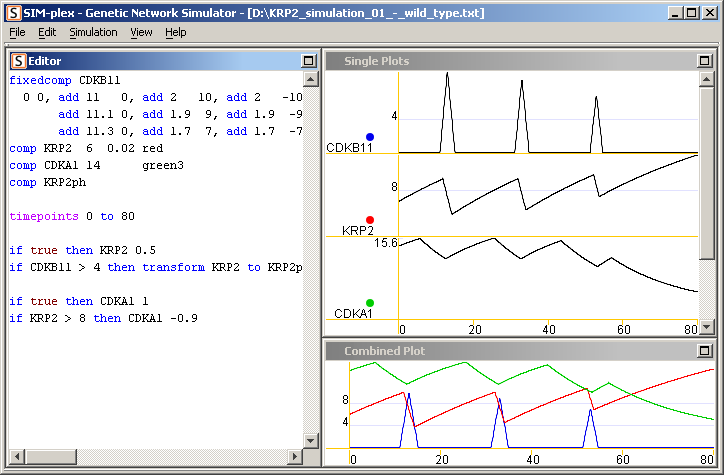Viewport: 724px width, 475px height.
Task: Maximize the Single Plots panel
Action: click(x=704, y=61)
